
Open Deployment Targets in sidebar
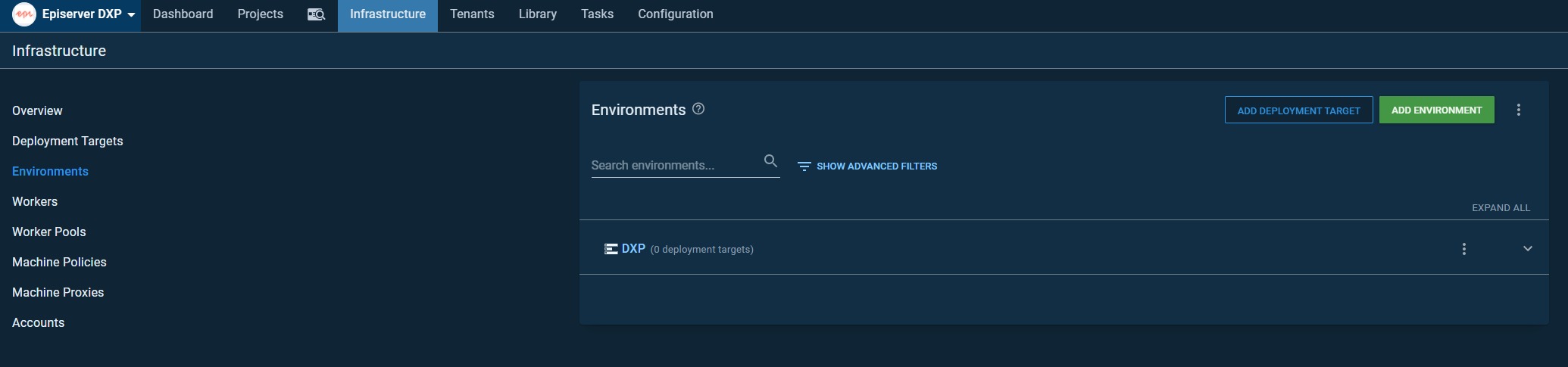click(67, 142)
